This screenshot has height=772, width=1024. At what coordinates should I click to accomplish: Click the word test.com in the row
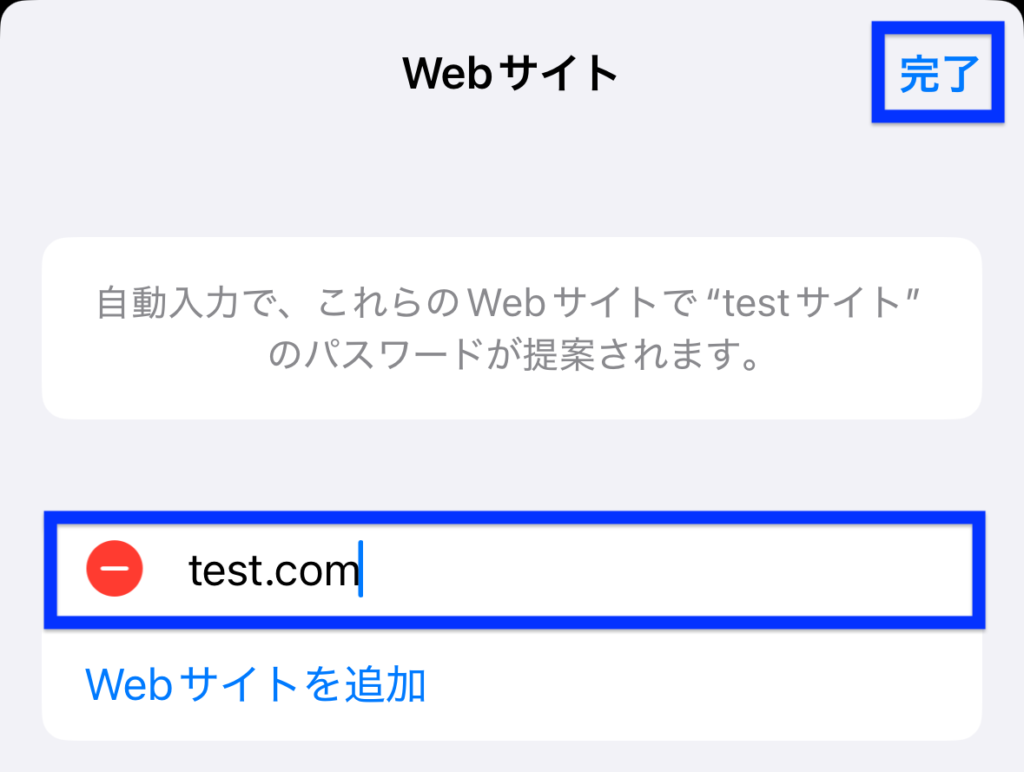274,570
